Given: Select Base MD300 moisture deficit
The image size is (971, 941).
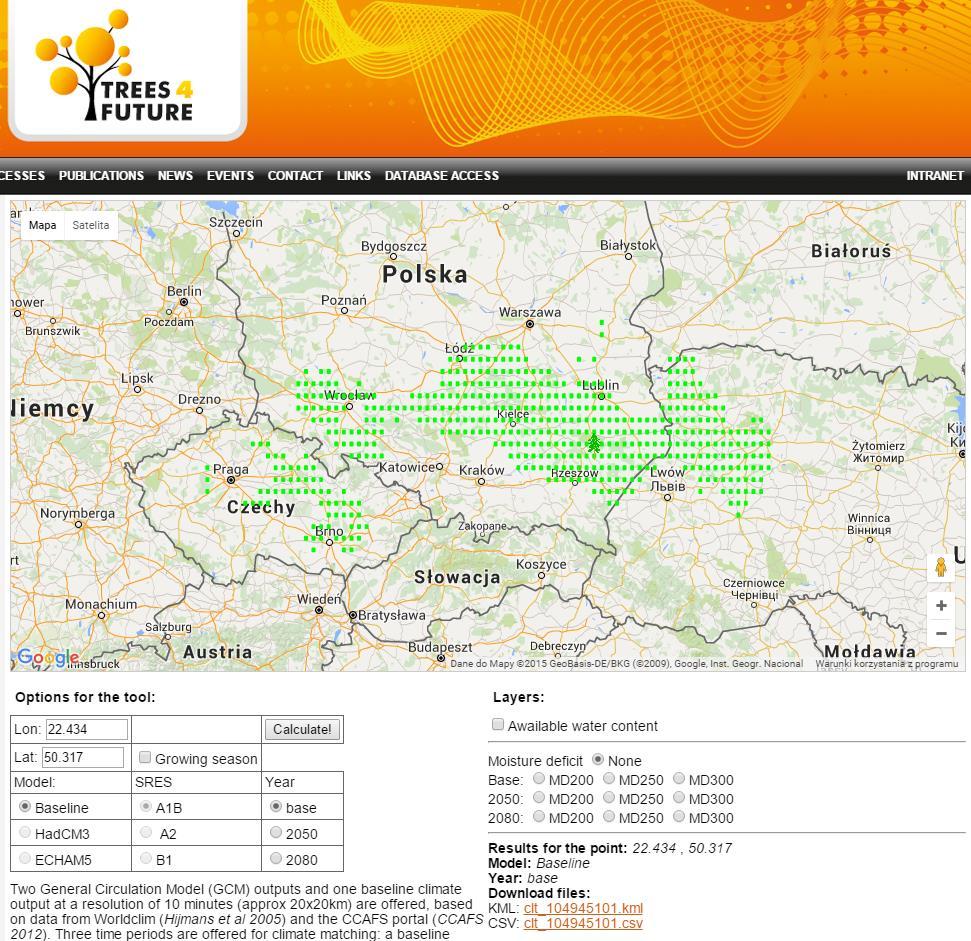Looking at the screenshot, I should [679, 778].
